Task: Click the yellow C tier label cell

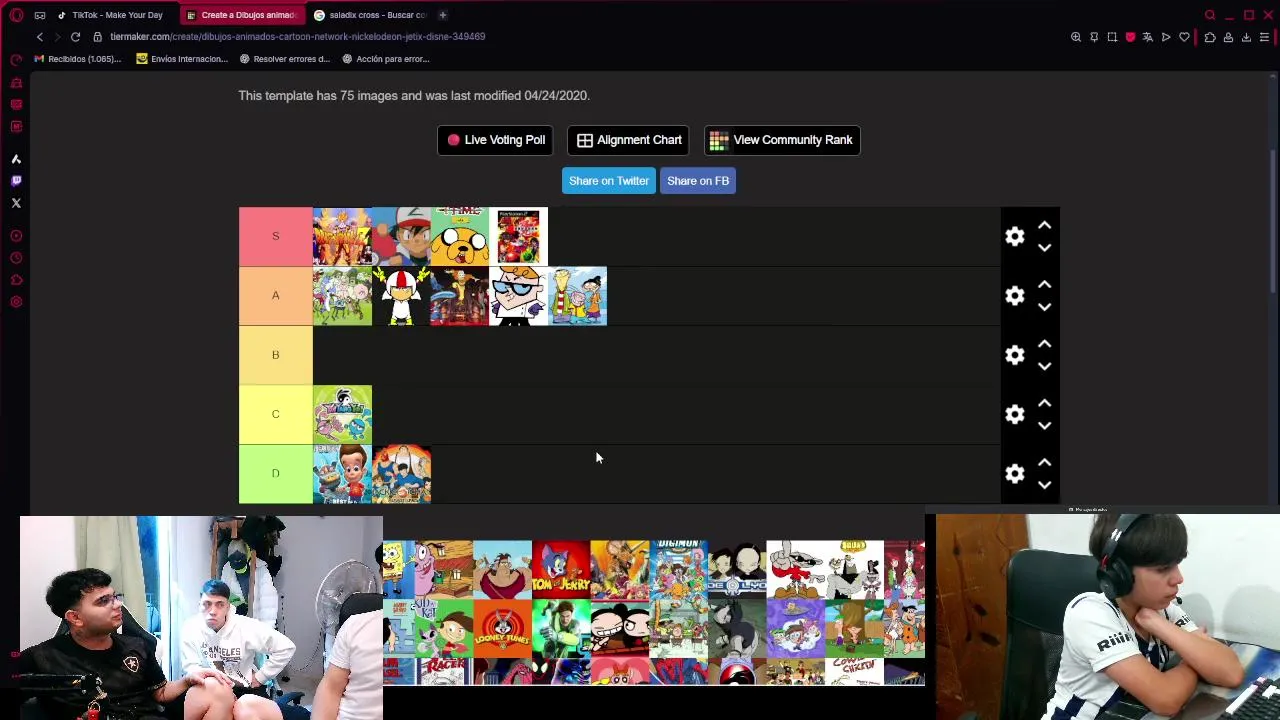Action: [x=276, y=414]
